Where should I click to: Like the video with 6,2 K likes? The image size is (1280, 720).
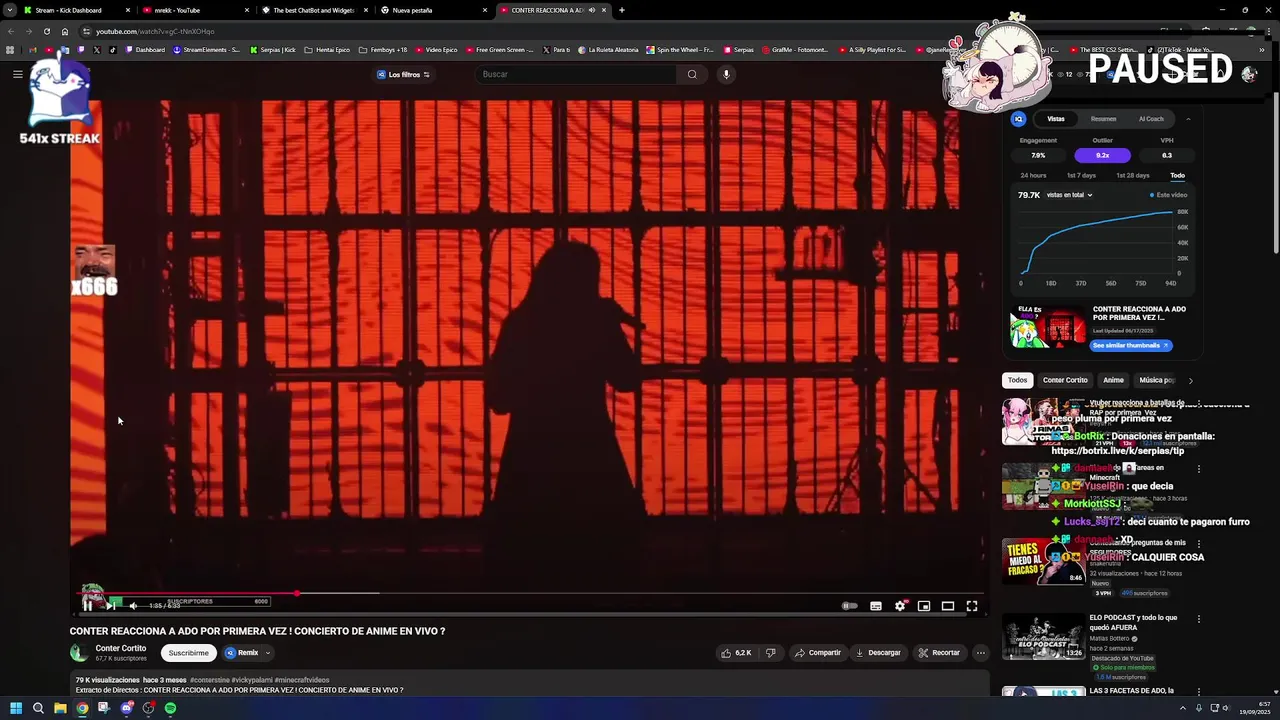pyautogui.click(x=736, y=653)
